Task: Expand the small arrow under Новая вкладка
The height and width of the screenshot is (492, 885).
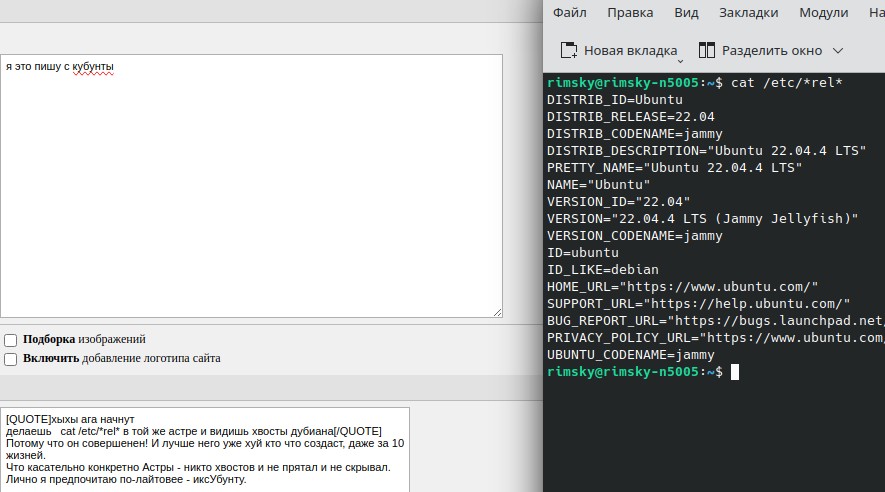Action: tap(680, 61)
